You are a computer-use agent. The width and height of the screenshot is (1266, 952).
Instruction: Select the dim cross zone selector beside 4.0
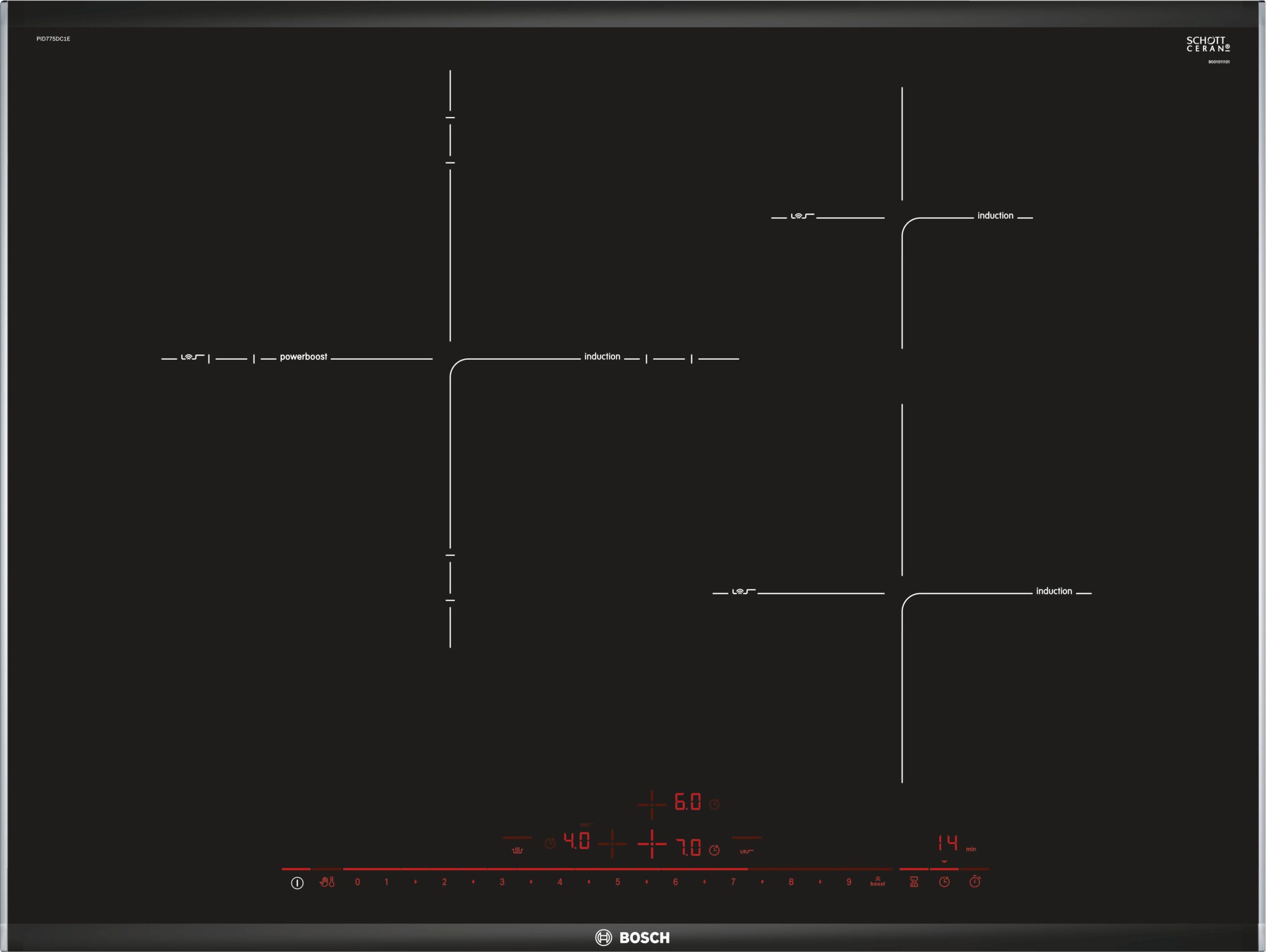(x=612, y=844)
